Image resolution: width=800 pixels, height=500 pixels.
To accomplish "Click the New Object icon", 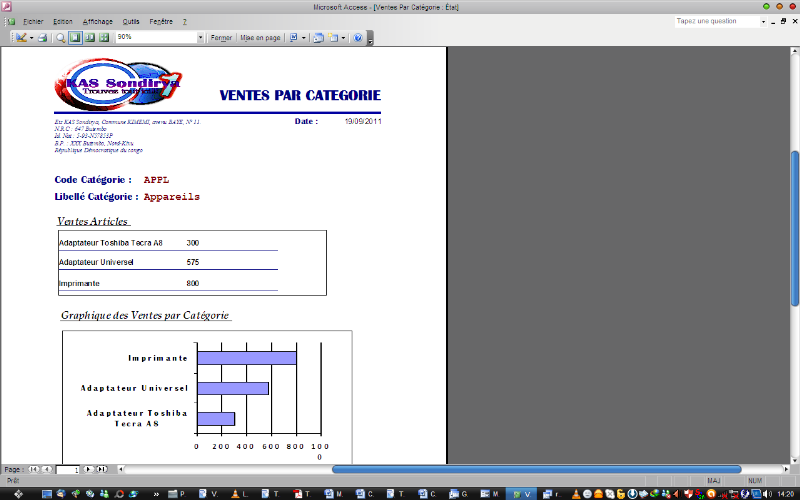I will point(333,37).
